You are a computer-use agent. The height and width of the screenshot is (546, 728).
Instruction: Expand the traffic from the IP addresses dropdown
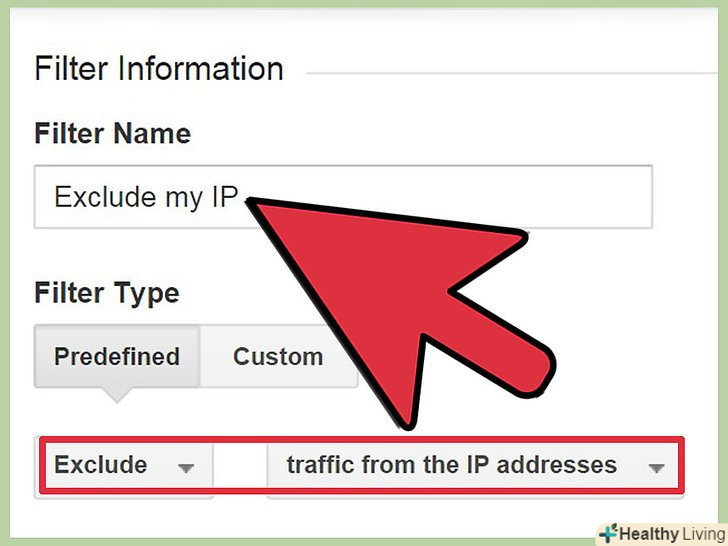pos(473,466)
